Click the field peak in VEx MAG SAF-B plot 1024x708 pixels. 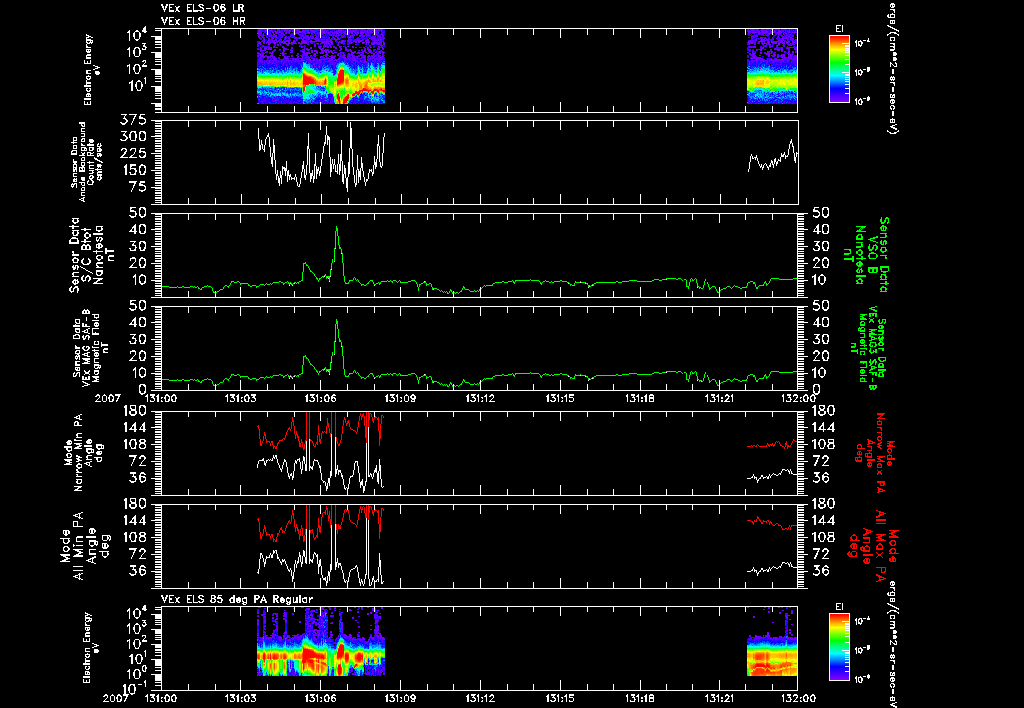[x=337, y=321]
